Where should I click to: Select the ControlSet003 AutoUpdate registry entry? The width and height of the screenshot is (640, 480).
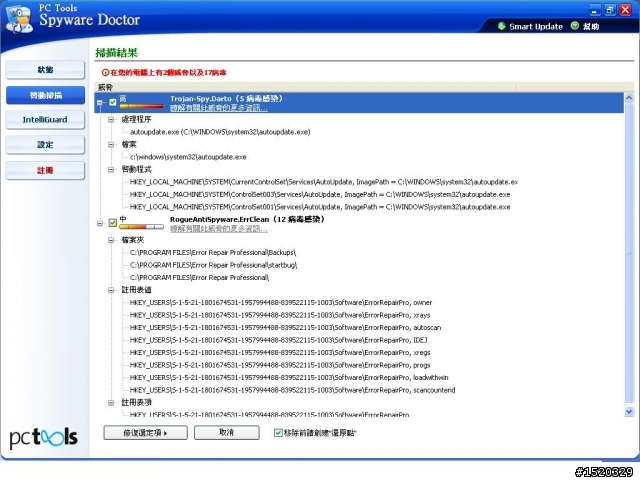(320, 194)
